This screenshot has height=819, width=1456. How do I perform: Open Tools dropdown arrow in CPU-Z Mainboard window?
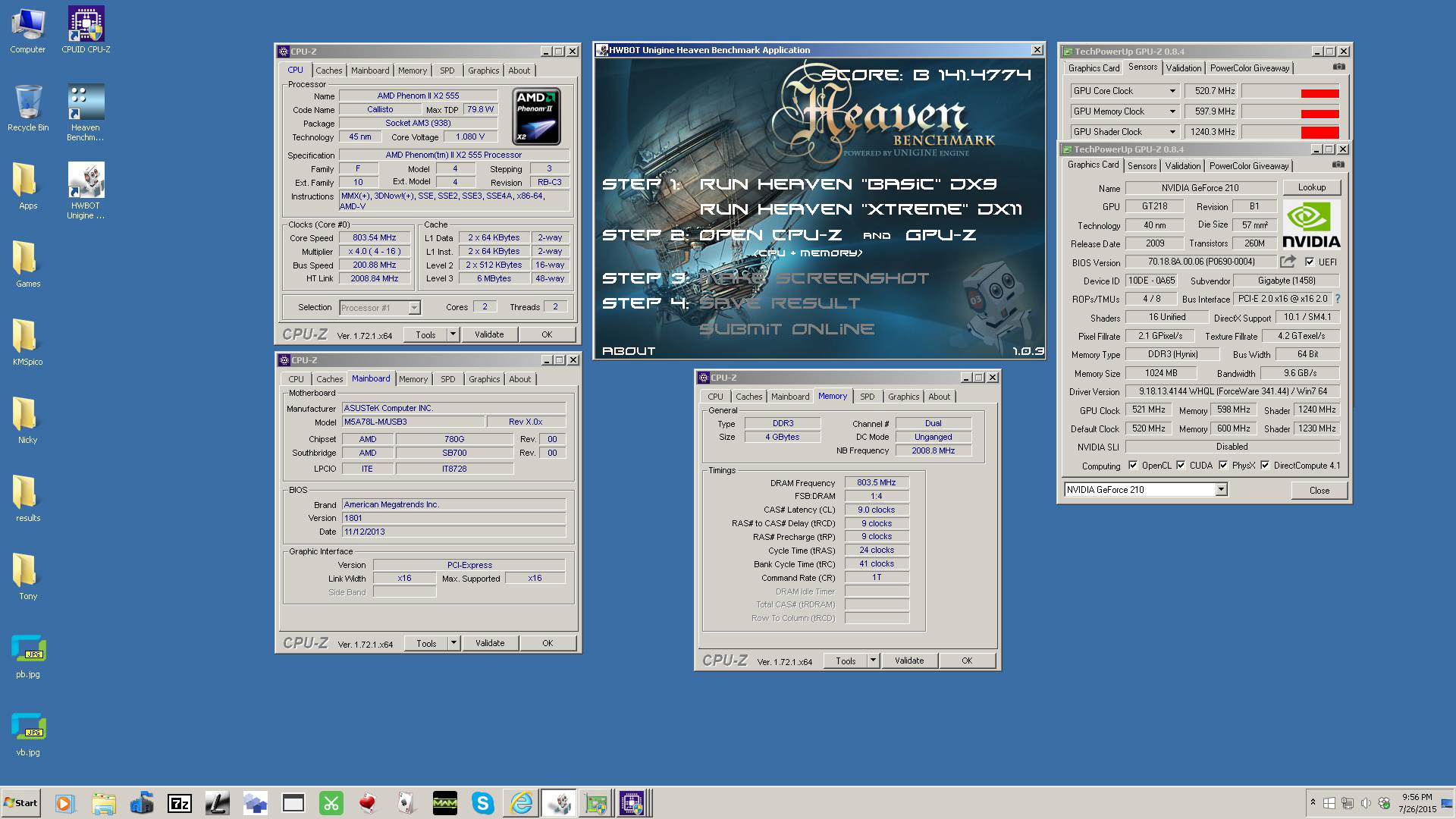(453, 643)
